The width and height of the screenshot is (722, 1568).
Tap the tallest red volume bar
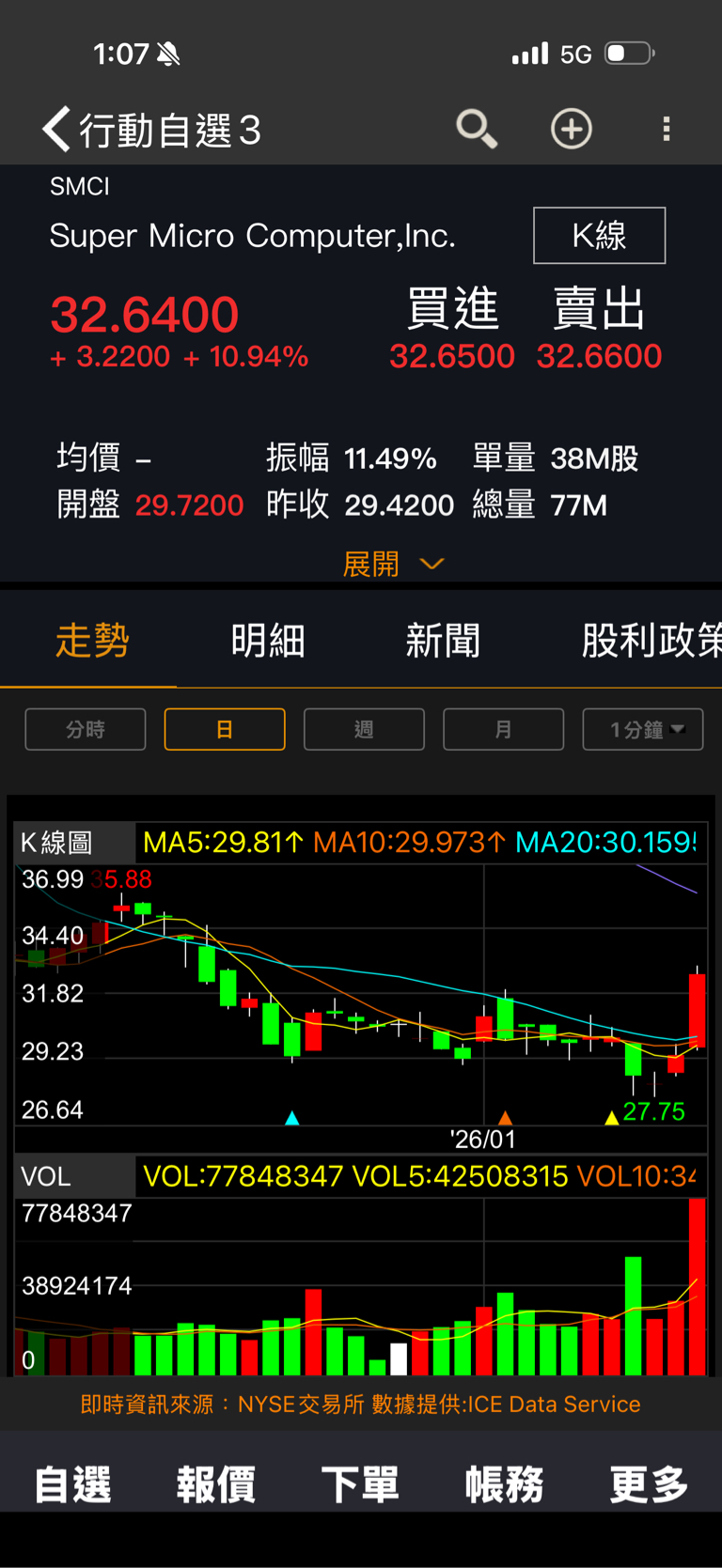point(698,1287)
